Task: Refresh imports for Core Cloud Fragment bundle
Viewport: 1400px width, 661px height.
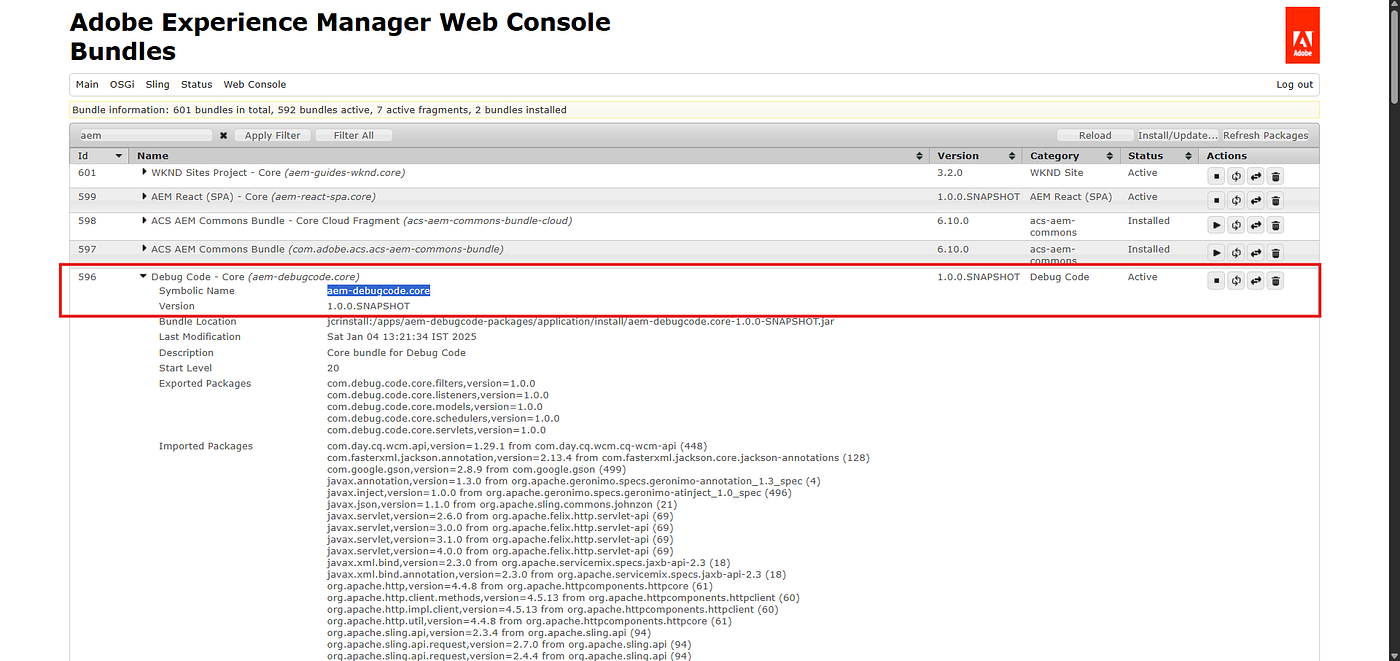Action: 1236,225
